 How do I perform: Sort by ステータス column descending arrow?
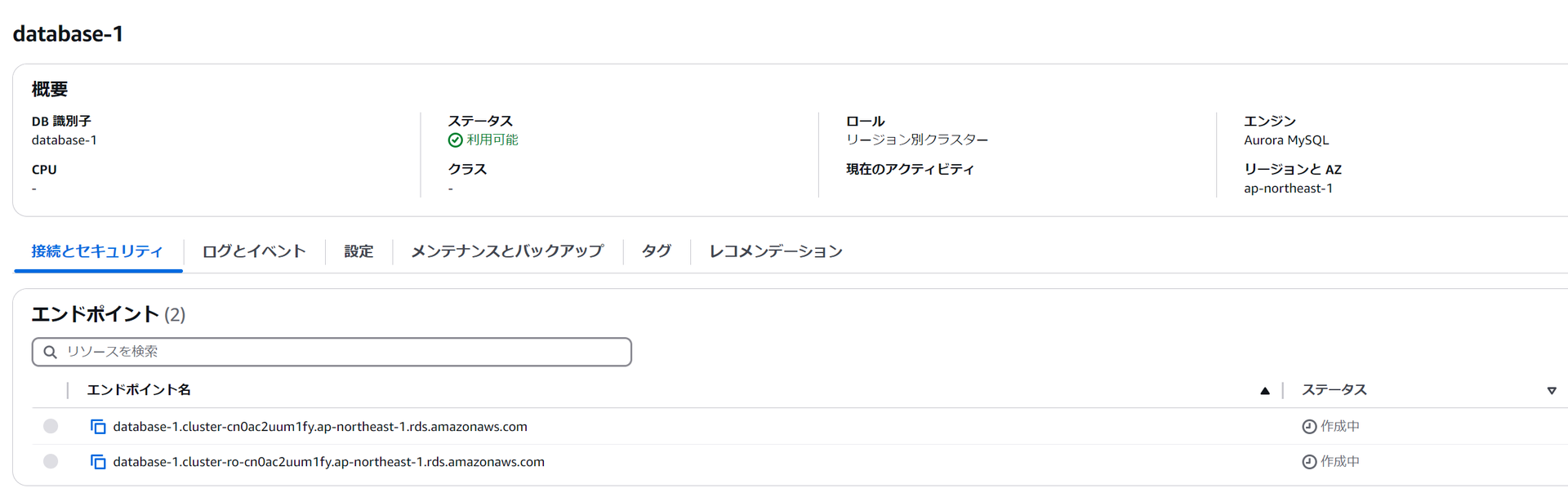point(1552,391)
